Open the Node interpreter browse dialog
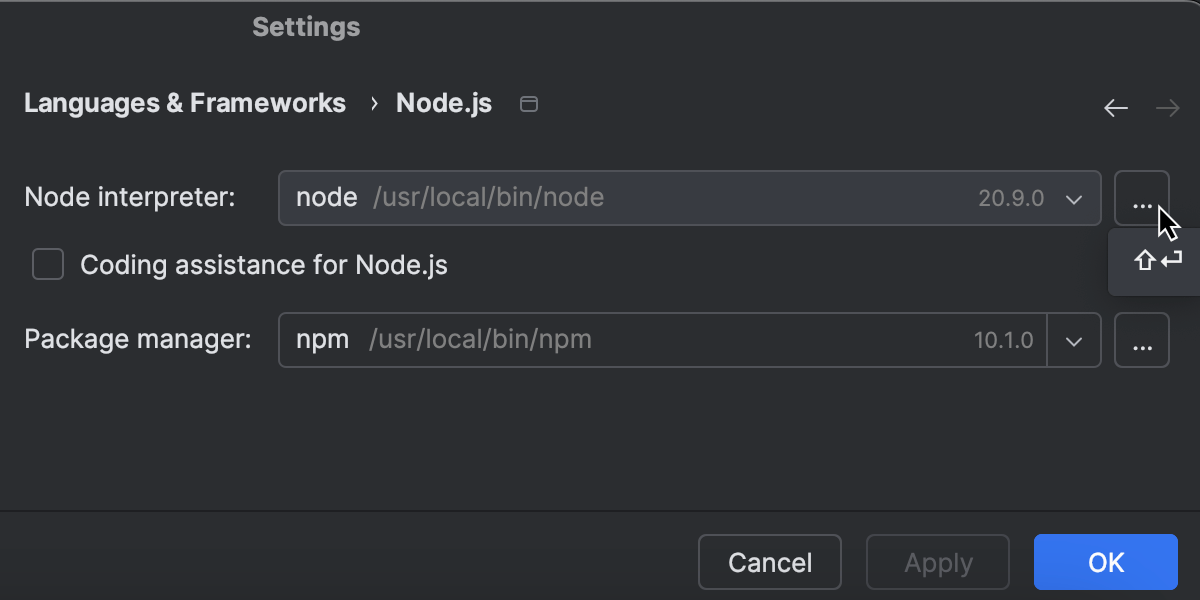The image size is (1200, 600). 1142,198
